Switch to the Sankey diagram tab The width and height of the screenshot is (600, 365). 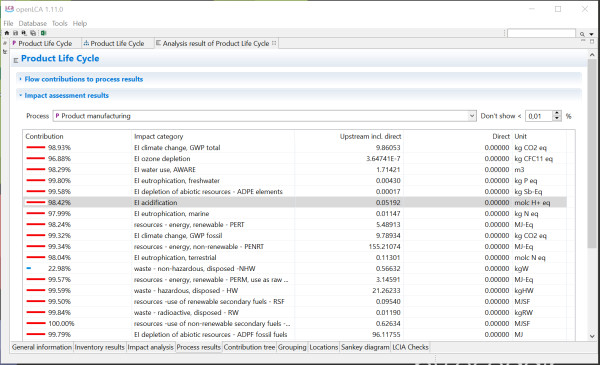pyautogui.click(x=365, y=347)
